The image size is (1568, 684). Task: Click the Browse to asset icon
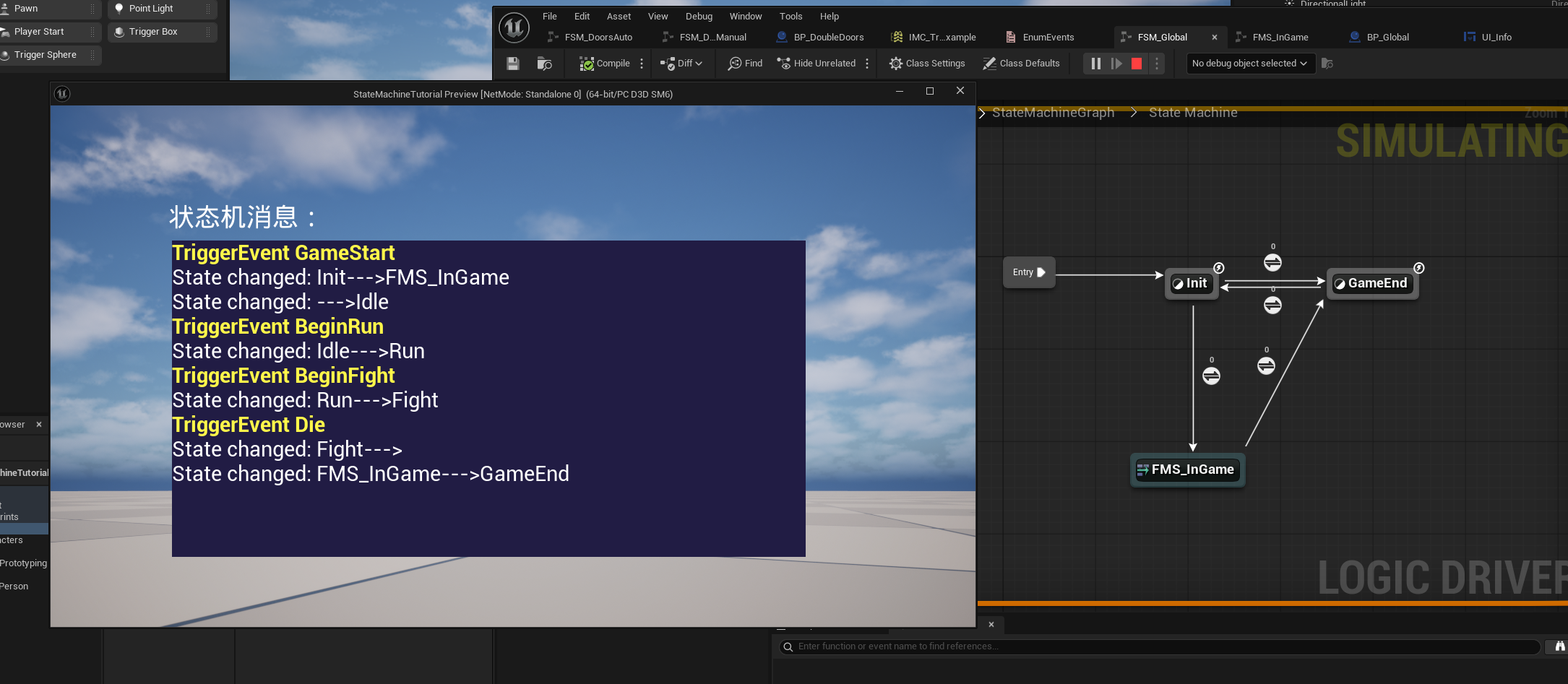[x=545, y=64]
